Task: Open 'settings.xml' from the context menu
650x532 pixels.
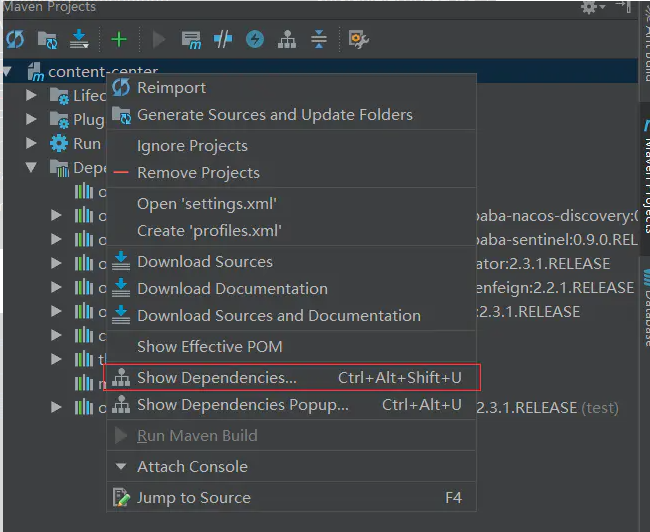Action: [291, 204]
